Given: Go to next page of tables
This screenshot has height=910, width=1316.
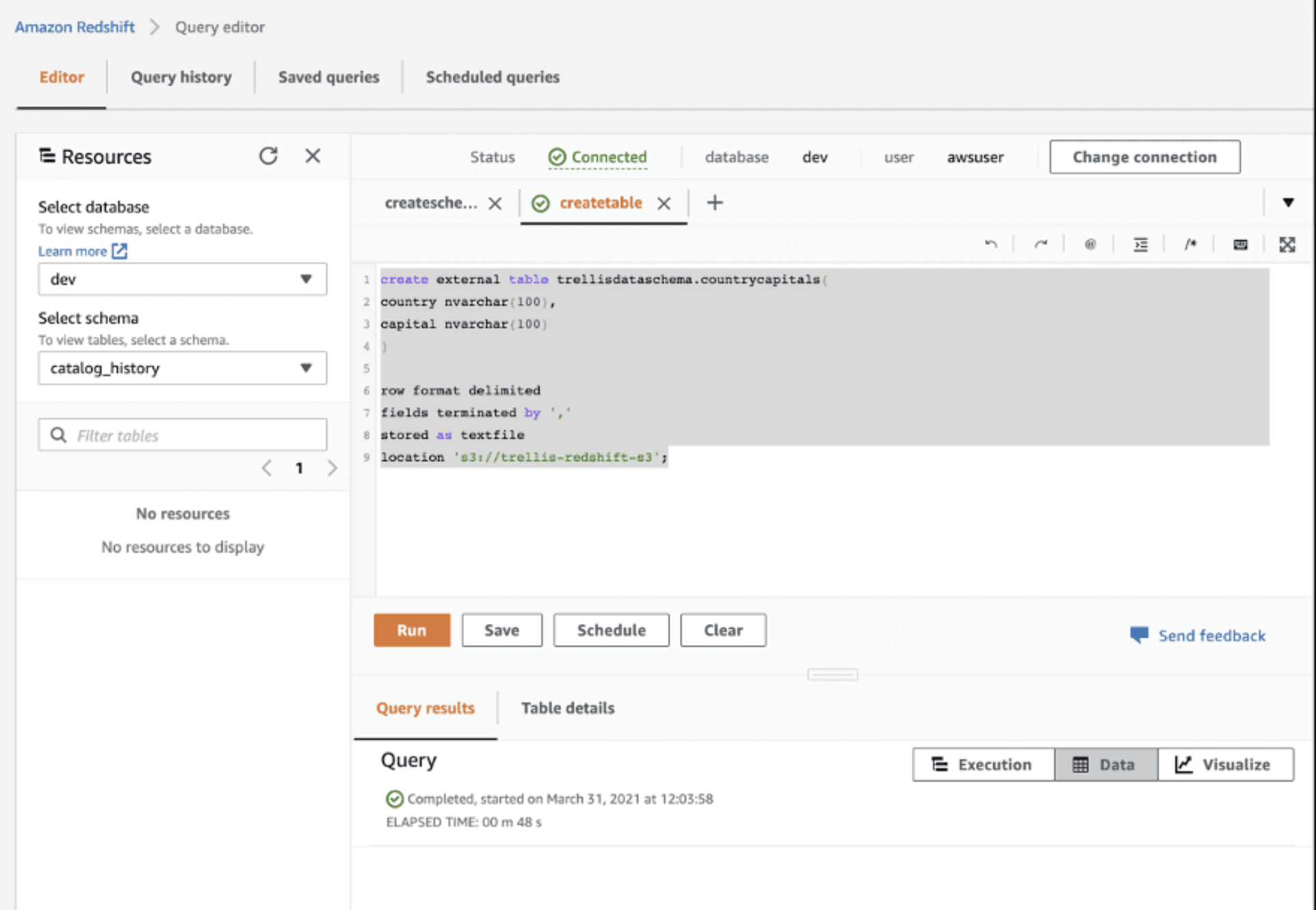Looking at the screenshot, I should click(332, 468).
